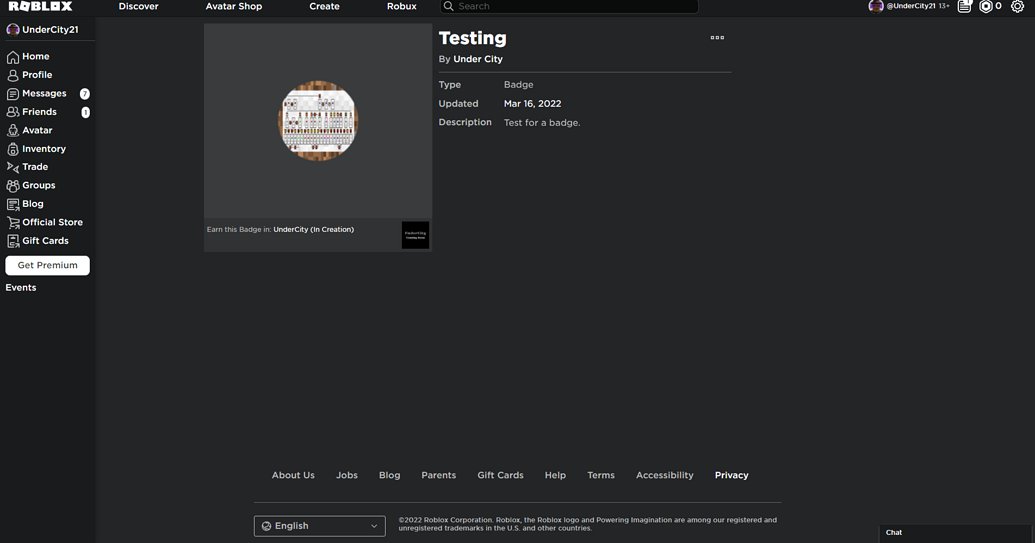The image size is (1035, 543).
Task: Open Messages in the sidebar
Action: click(44, 94)
